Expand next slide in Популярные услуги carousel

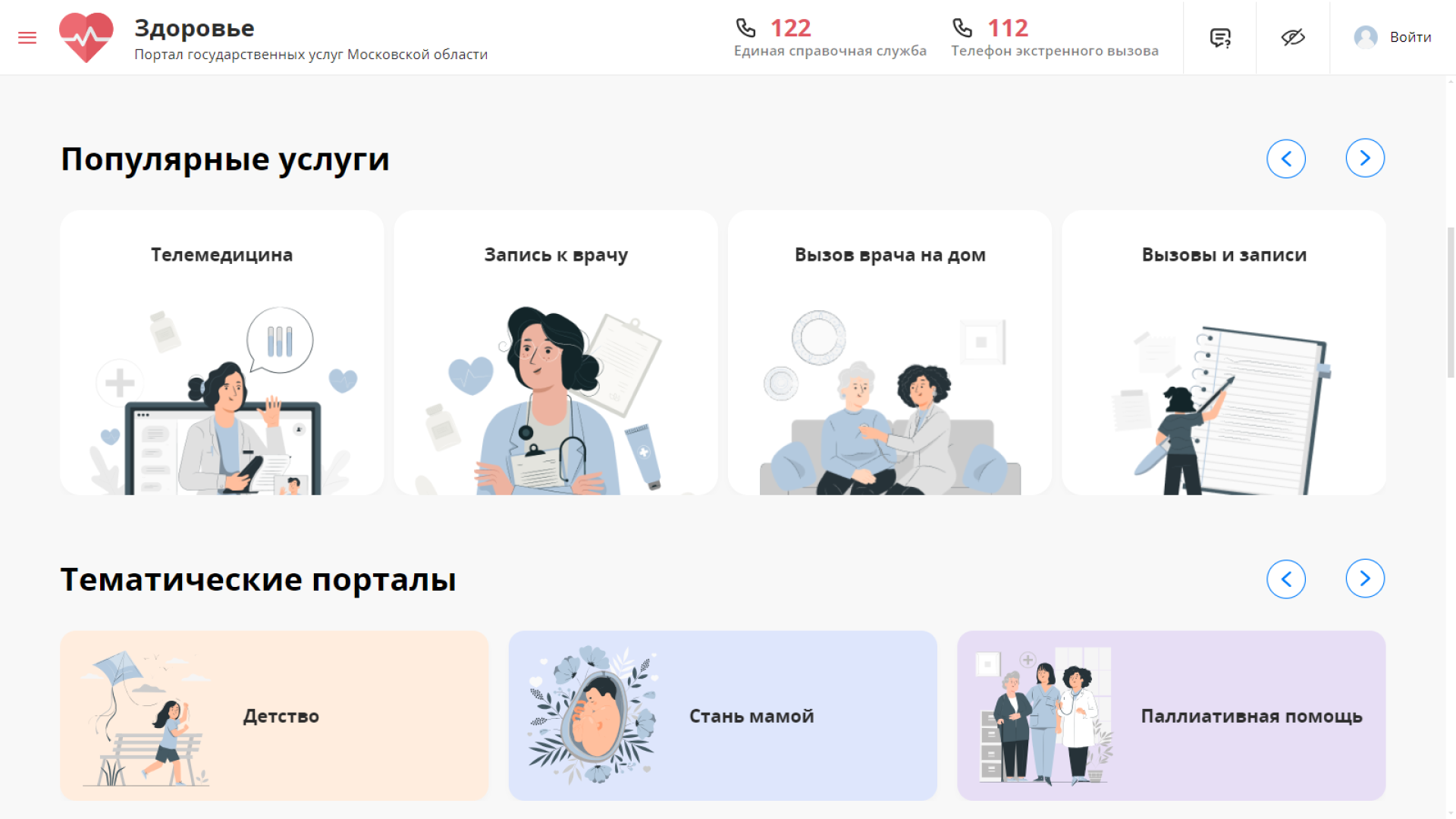point(1365,158)
